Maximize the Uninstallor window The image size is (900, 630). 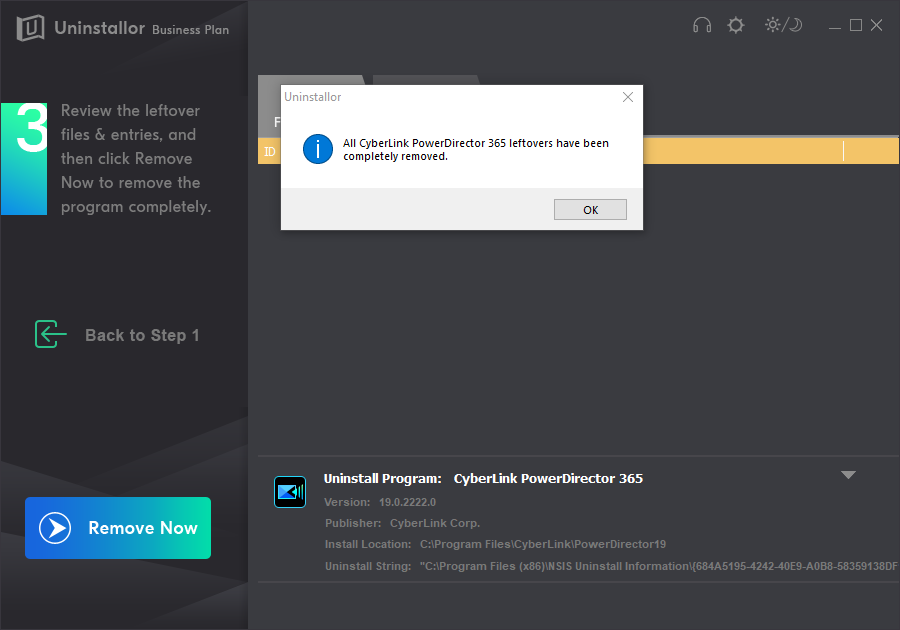click(x=856, y=25)
